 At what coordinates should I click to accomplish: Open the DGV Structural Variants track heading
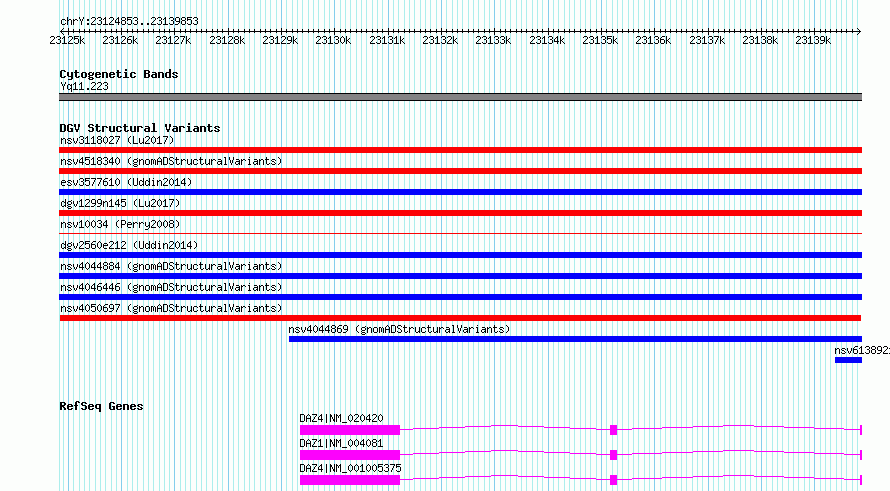pyautogui.click(x=140, y=128)
